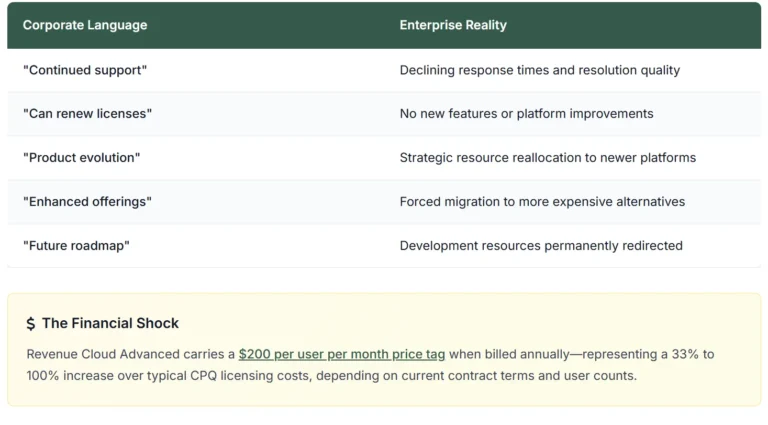Click the Corporate Language column header
Screen dimensions: 768x425
(x=85, y=25)
